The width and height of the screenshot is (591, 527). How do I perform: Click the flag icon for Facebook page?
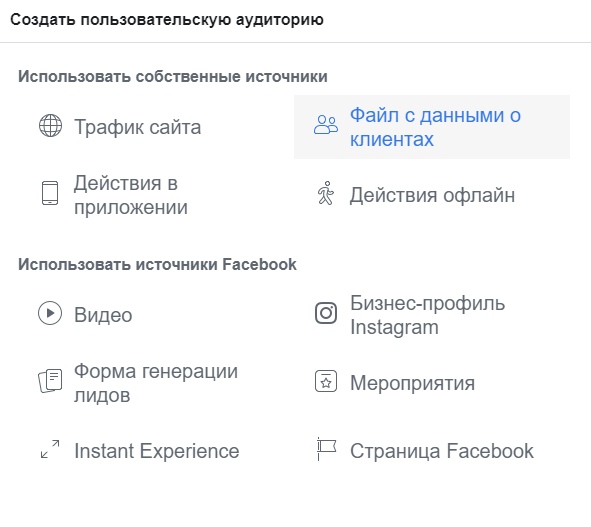(326, 449)
